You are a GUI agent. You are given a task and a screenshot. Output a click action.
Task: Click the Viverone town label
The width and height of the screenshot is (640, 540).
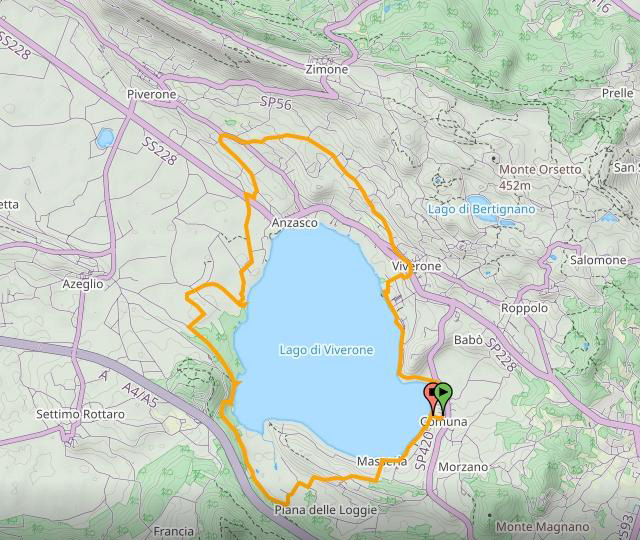point(416,267)
